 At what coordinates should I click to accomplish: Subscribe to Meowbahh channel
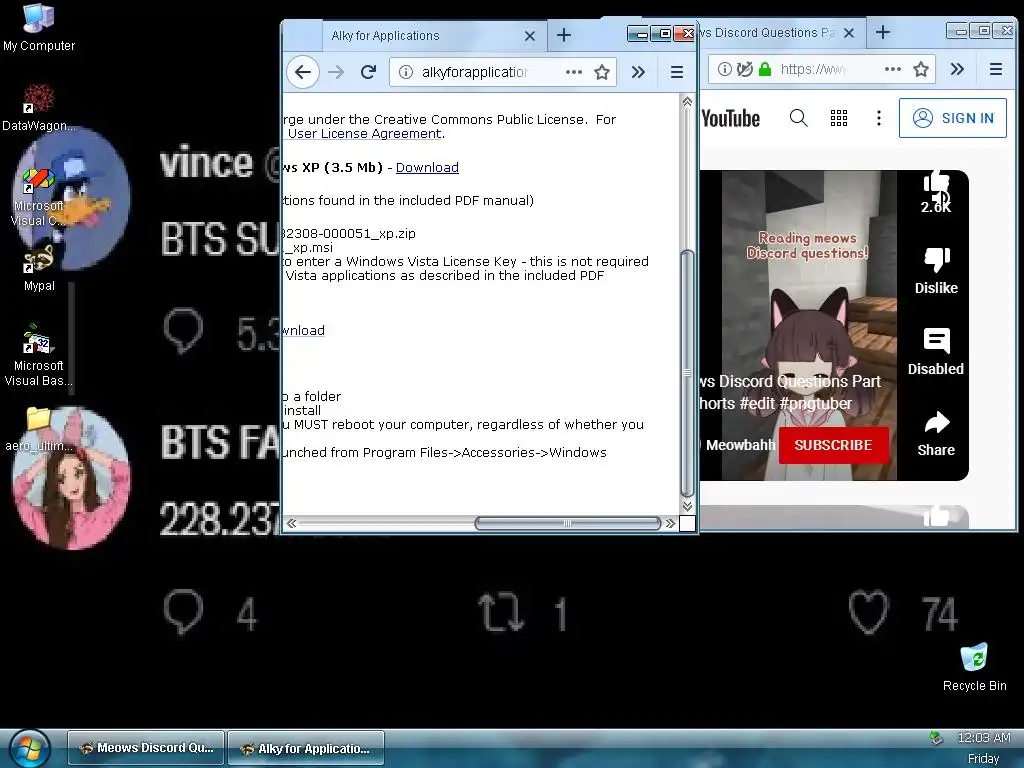tap(833, 445)
